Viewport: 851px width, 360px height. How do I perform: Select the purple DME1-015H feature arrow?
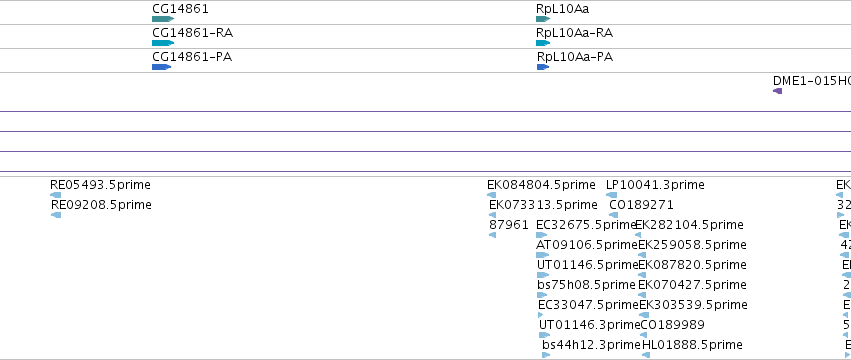coord(778,91)
